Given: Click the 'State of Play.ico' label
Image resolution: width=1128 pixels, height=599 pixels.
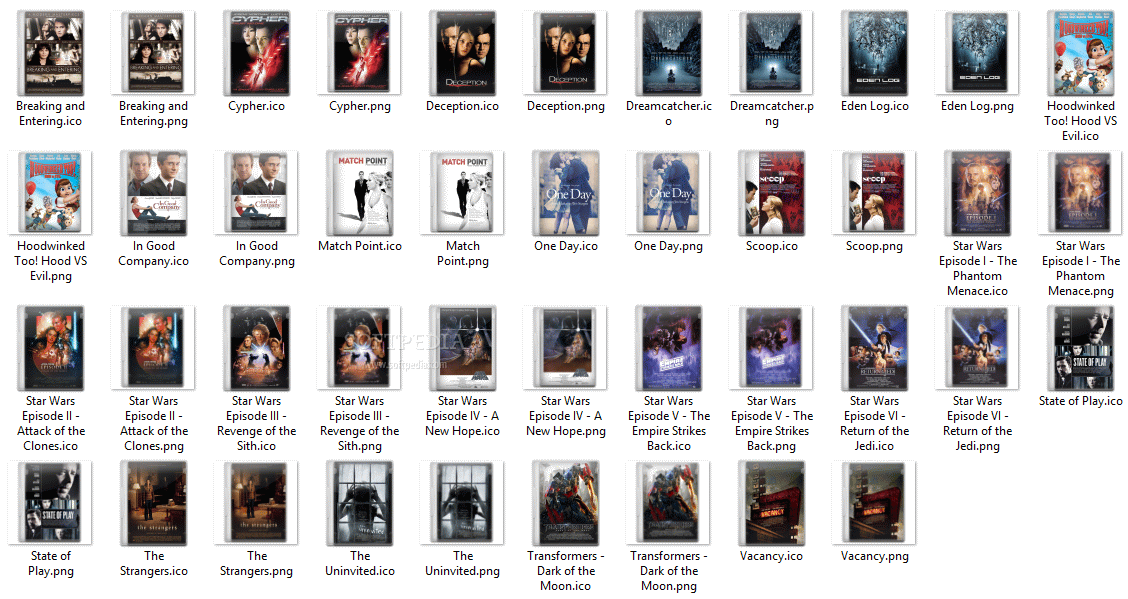Looking at the screenshot, I should [1081, 401].
